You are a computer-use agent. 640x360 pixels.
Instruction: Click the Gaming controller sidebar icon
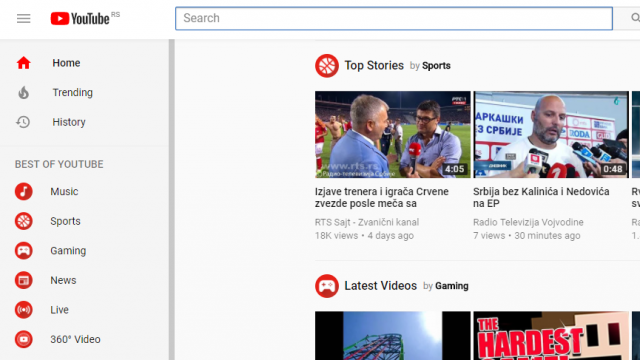coord(24,251)
